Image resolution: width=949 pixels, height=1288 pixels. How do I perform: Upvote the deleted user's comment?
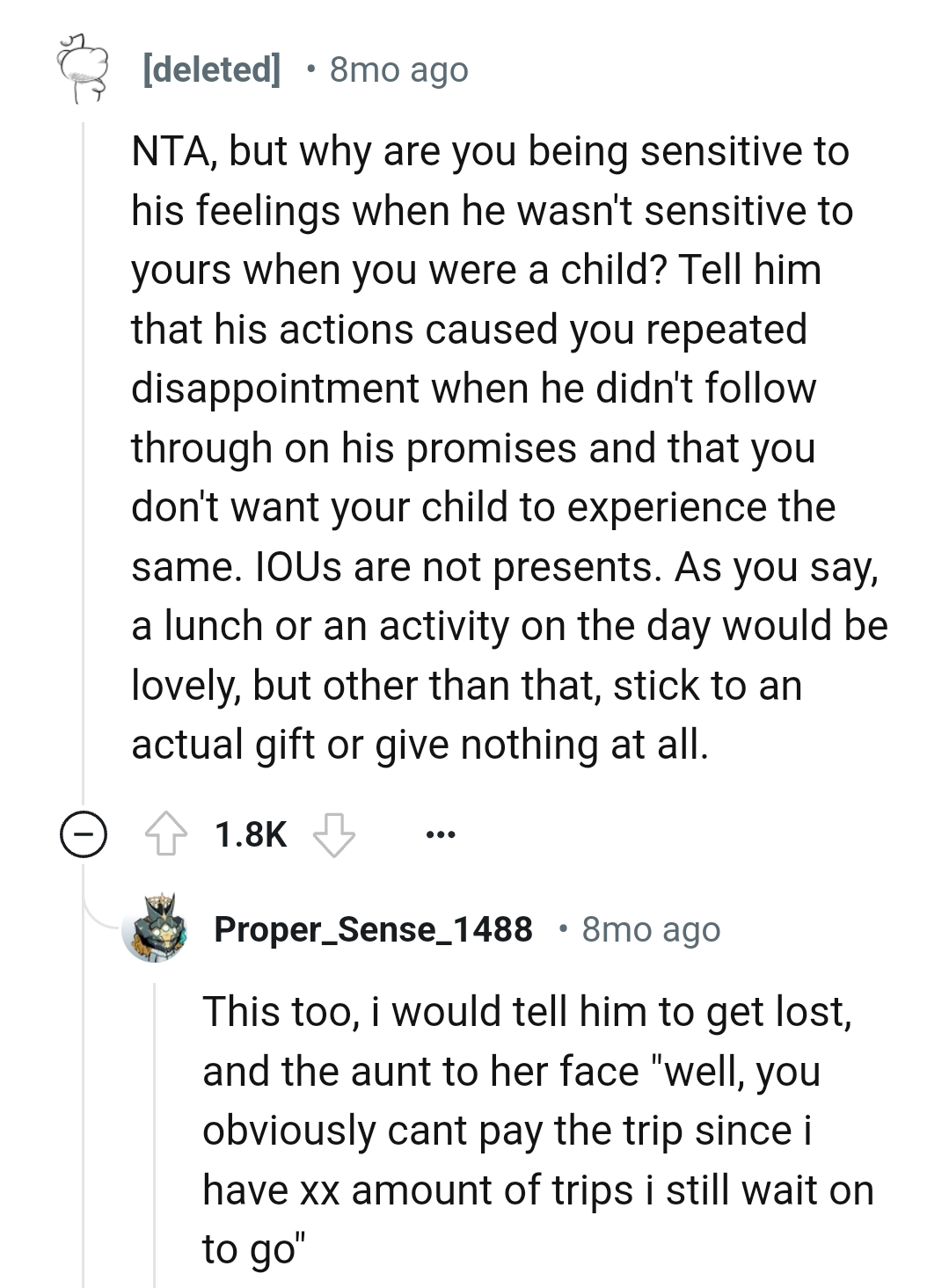click(x=166, y=834)
